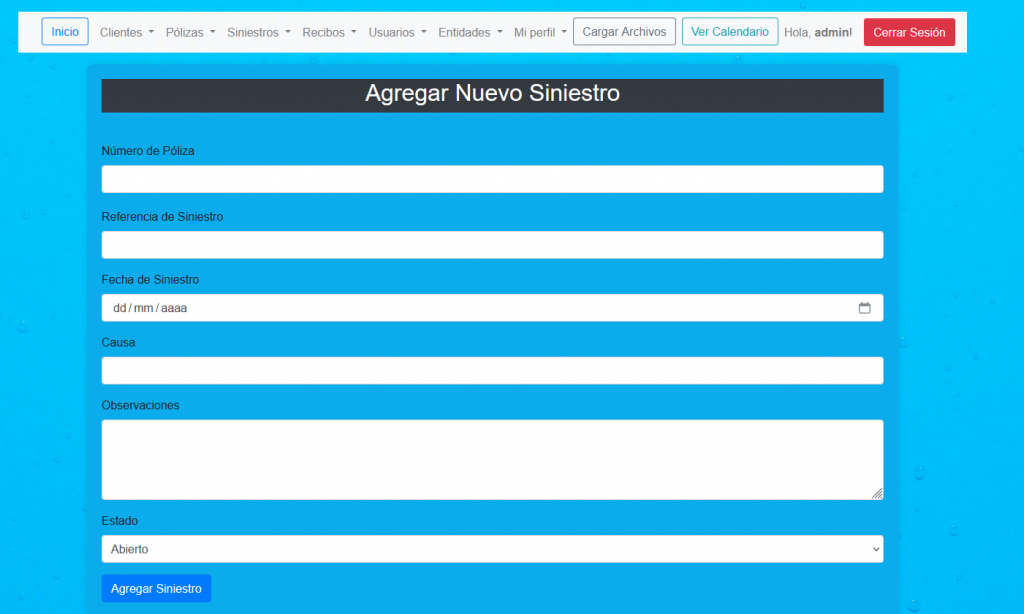Select the Fecha de Siniestro date field
The width and height of the screenshot is (1024, 614).
[x=470, y=308]
